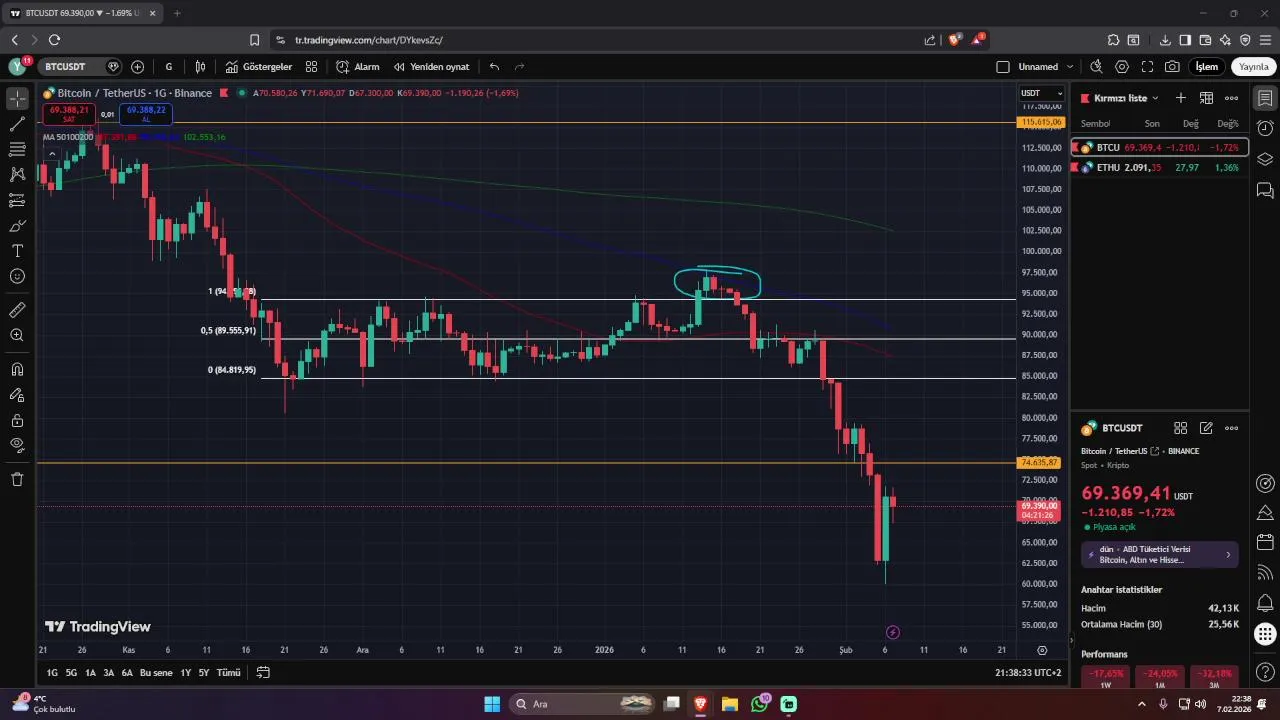Open chart settings hexagon icon
The image size is (1280, 720).
pyautogui.click(x=1122, y=67)
